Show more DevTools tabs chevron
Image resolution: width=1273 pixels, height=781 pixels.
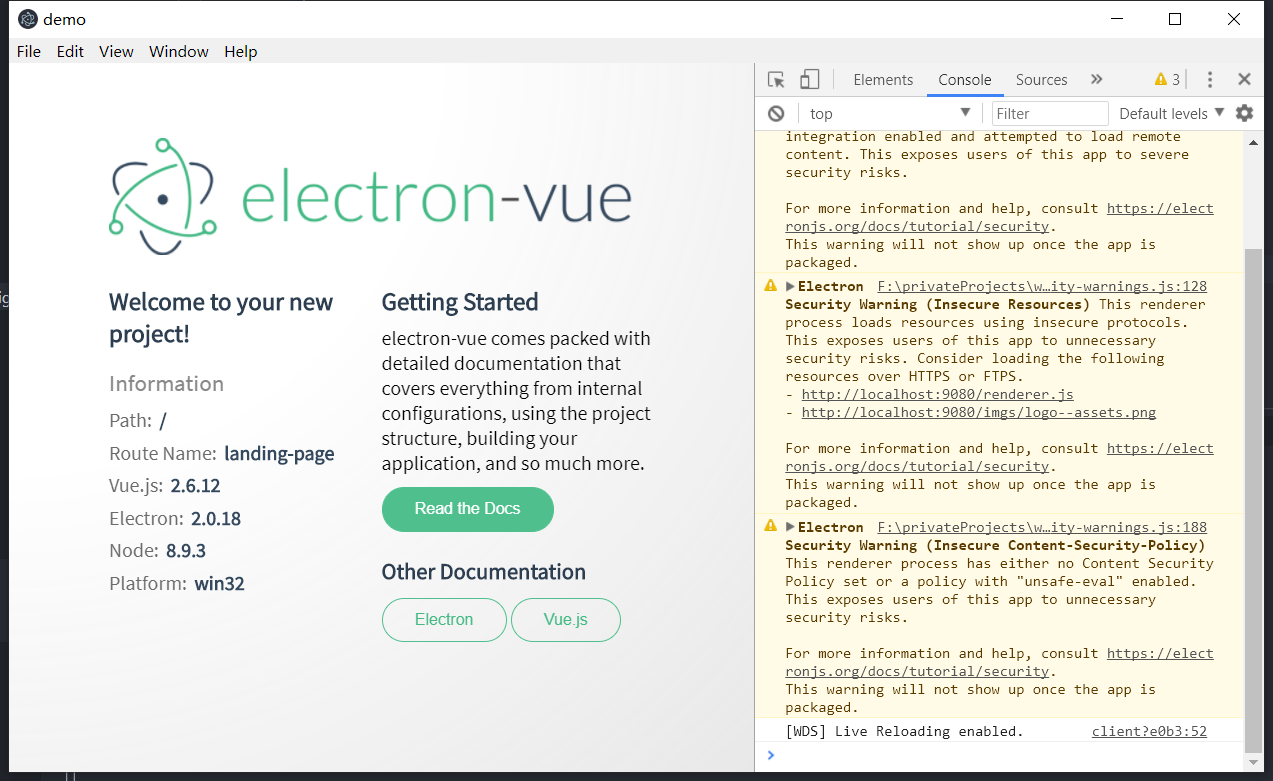click(1096, 80)
